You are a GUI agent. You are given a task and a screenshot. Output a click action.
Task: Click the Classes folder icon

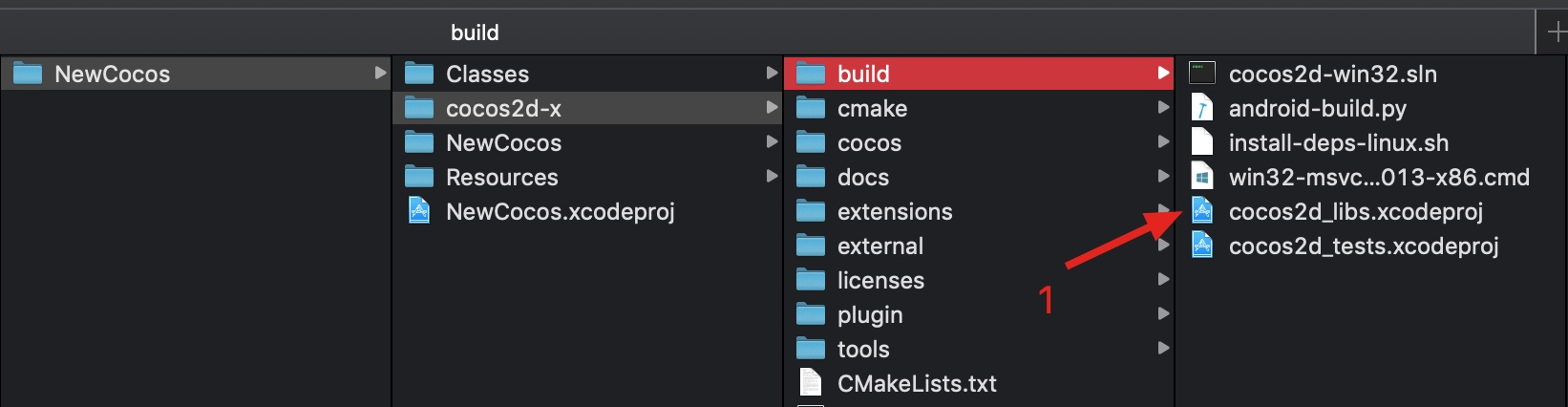pyautogui.click(x=419, y=74)
